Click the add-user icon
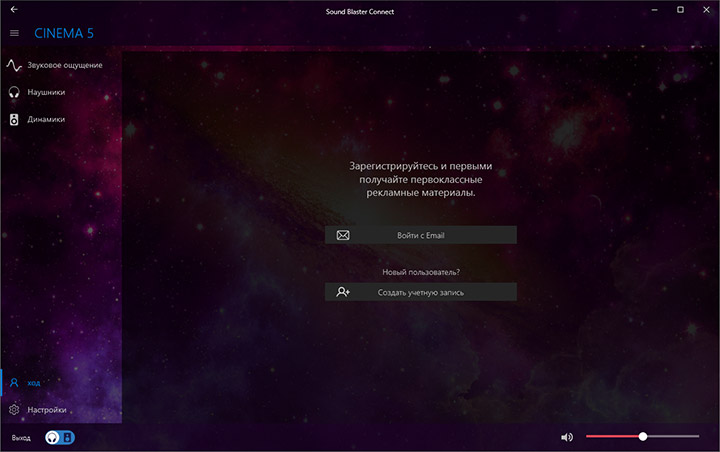The image size is (720, 452). pos(343,292)
